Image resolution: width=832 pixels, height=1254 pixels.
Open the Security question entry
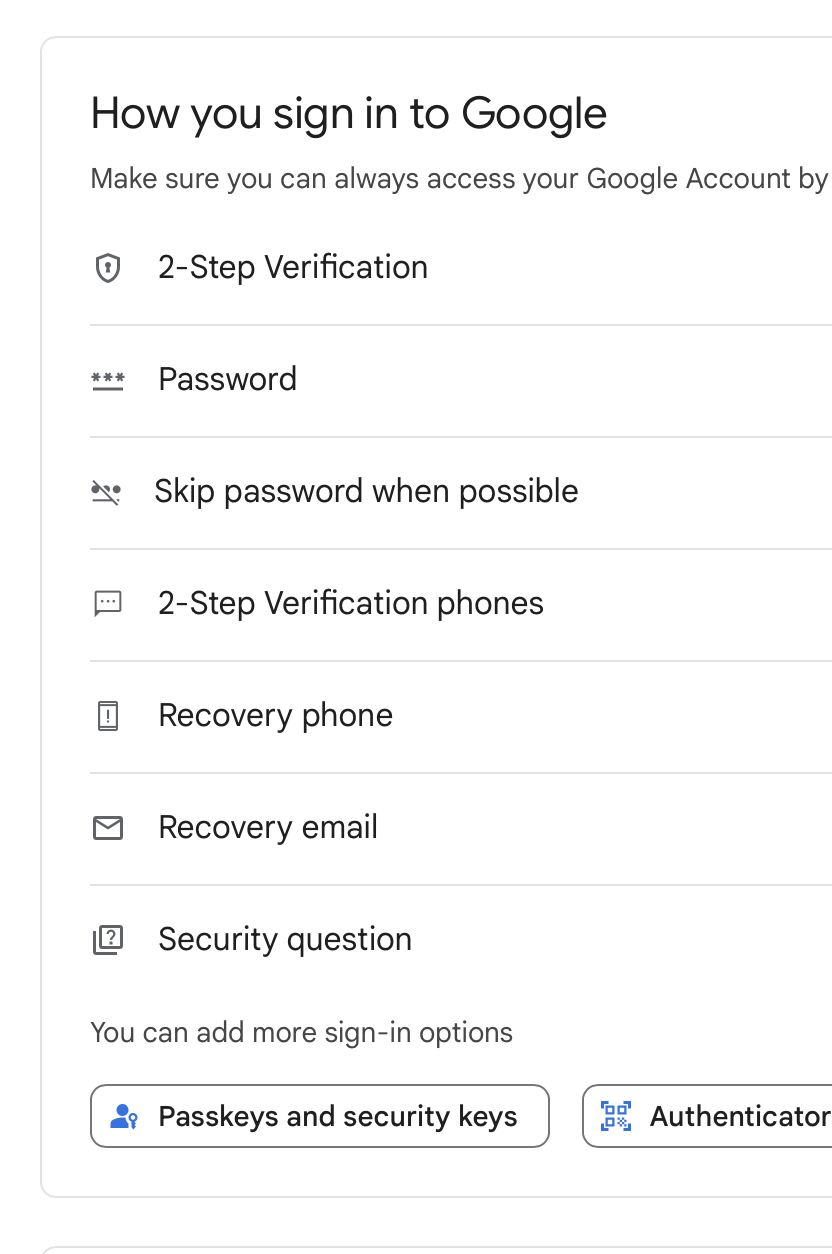[285, 940]
